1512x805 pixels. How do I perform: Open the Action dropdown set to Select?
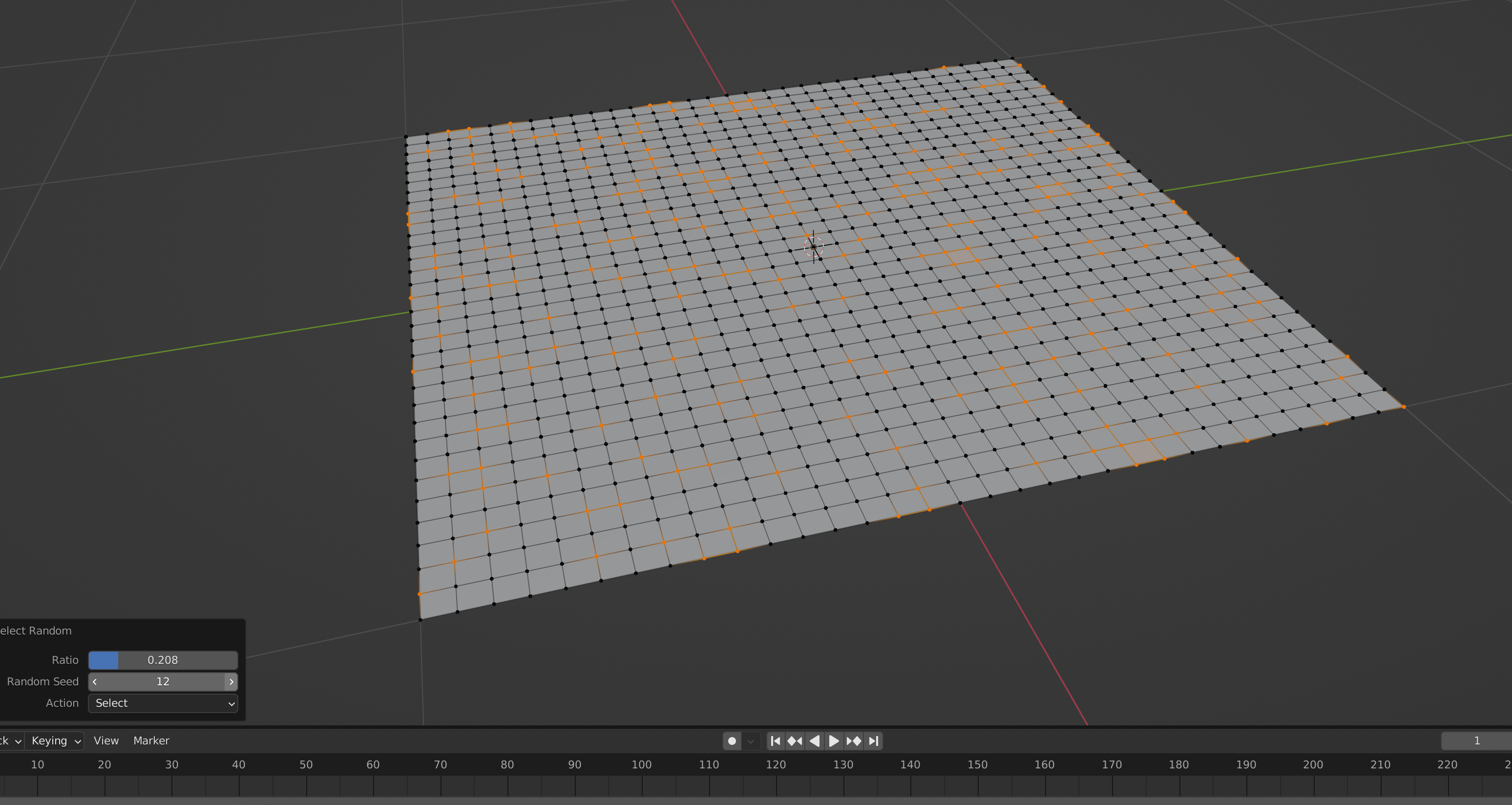163,703
